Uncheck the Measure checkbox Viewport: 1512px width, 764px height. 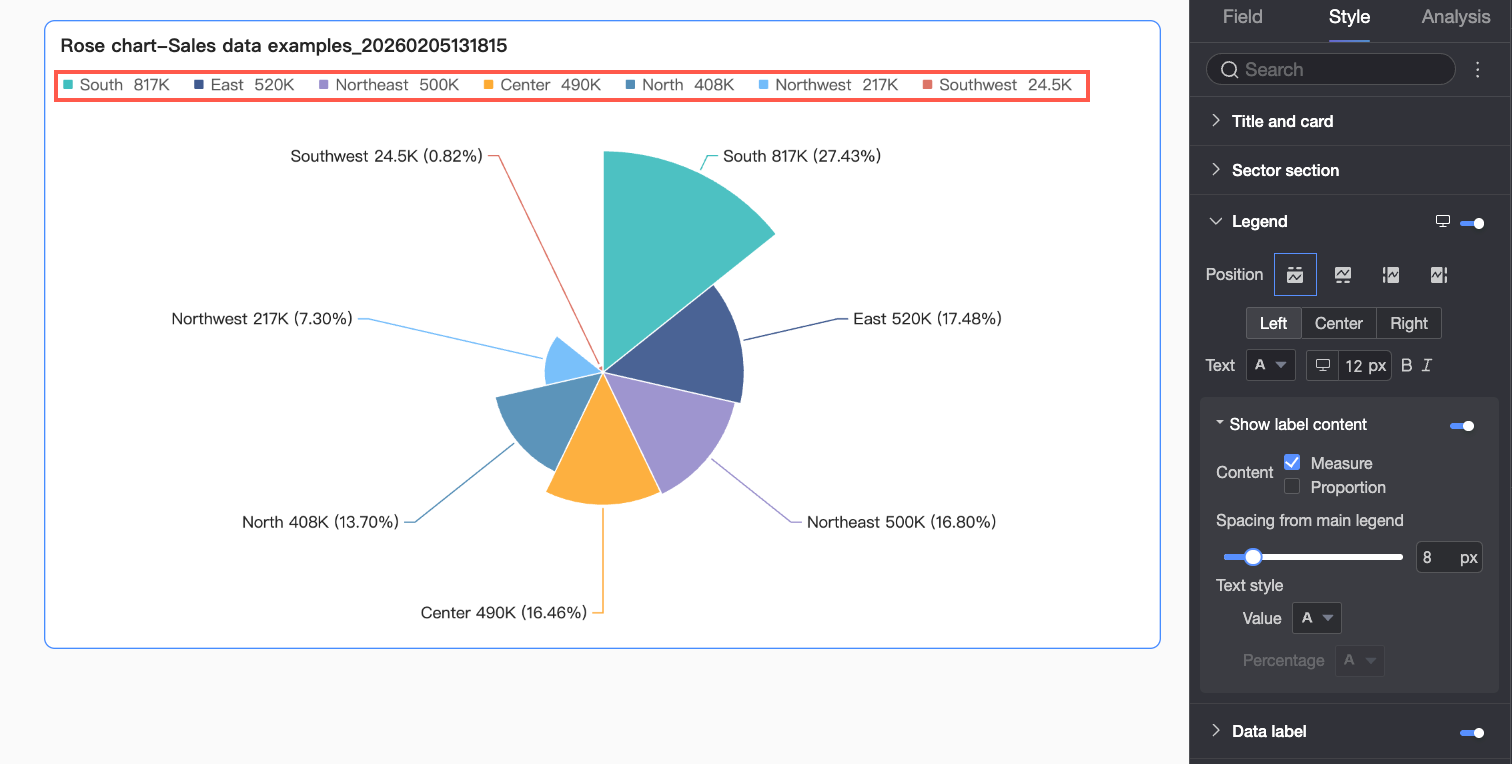[x=1292, y=462]
